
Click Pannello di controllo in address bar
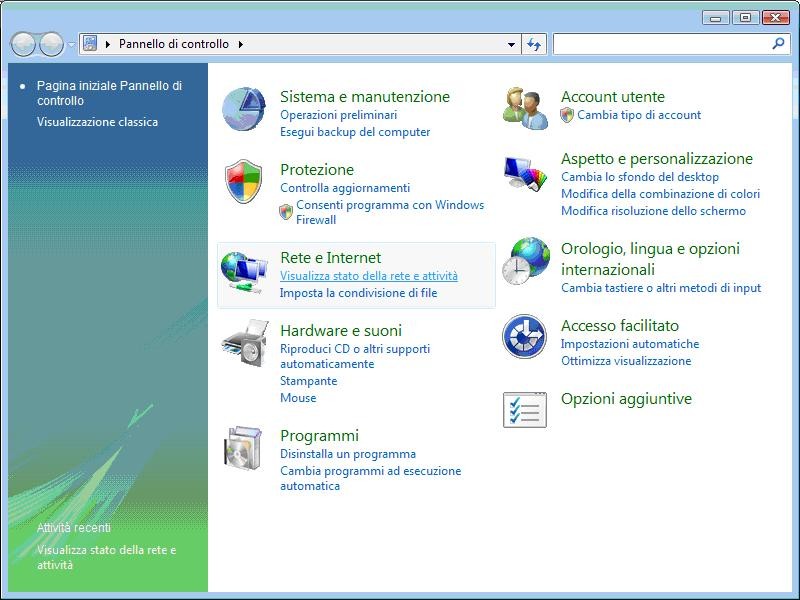tap(173, 44)
